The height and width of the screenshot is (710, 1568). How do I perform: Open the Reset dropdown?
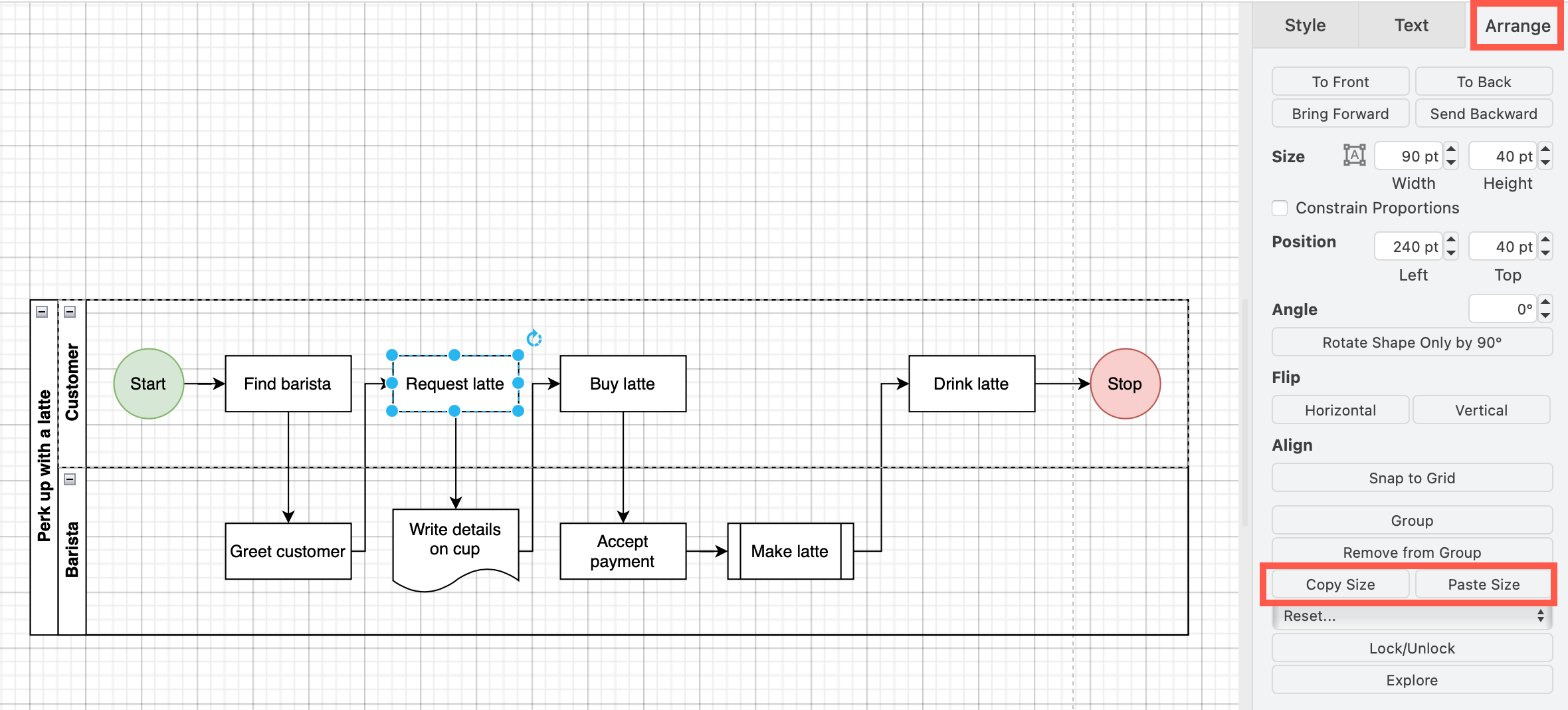point(1411,616)
